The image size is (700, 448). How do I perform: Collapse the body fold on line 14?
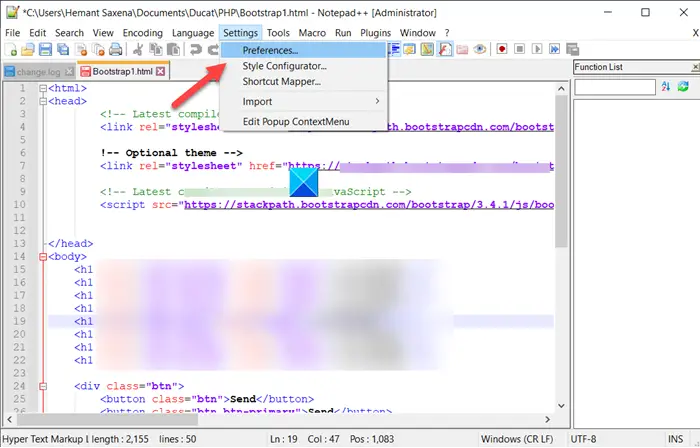point(43,257)
